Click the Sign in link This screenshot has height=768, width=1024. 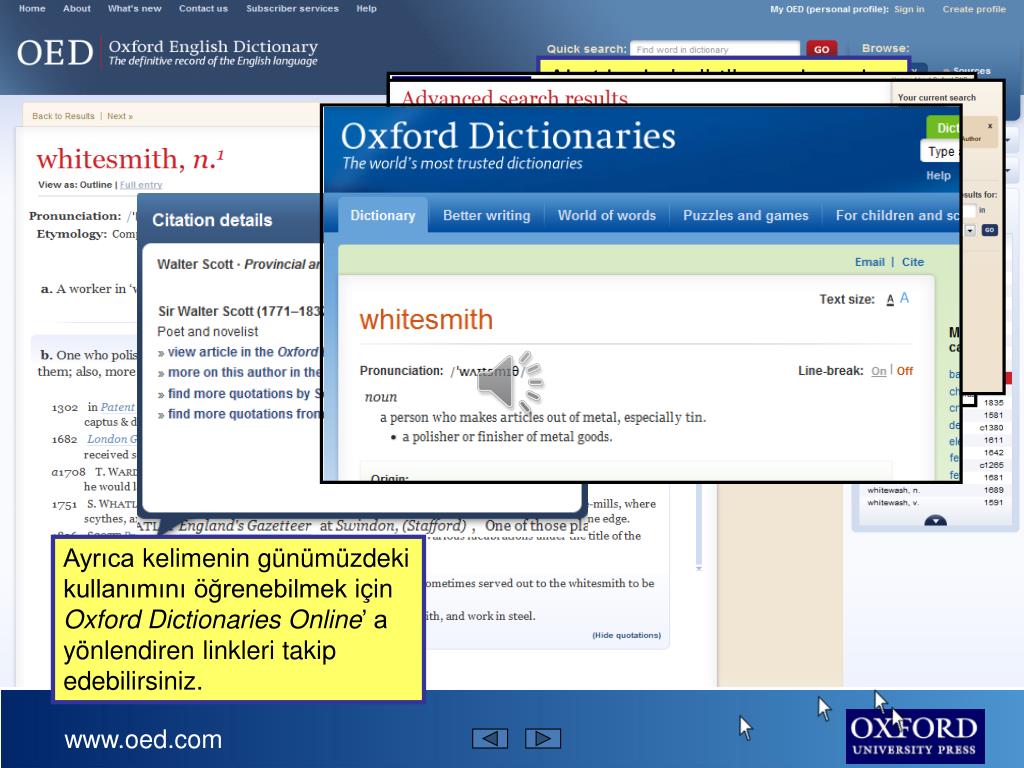(909, 9)
